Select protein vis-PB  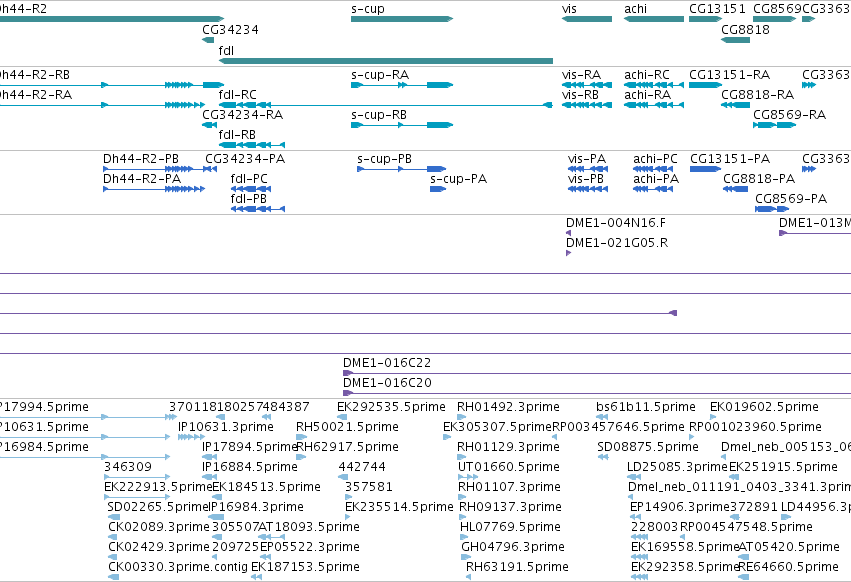(x=588, y=189)
